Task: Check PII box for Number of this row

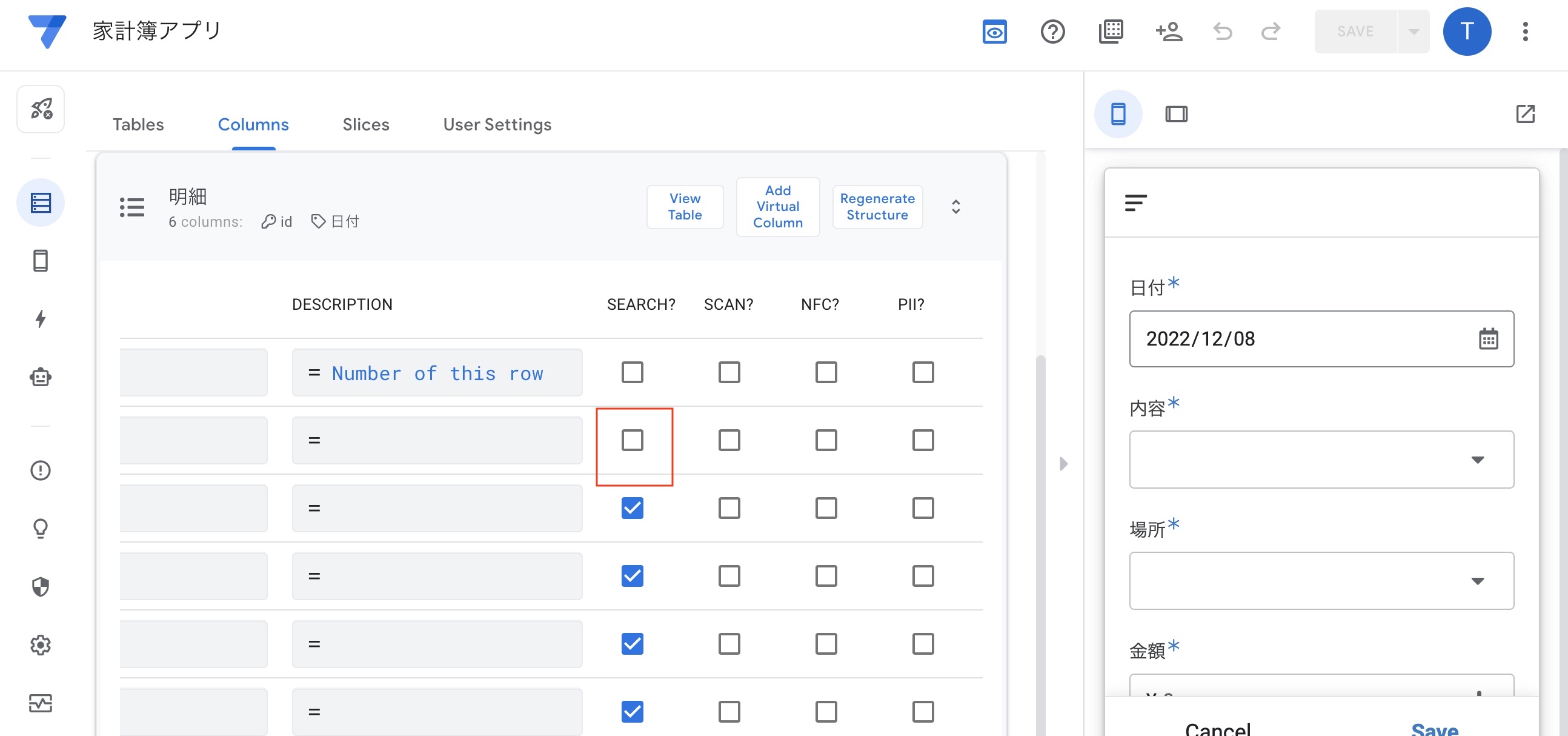Action: tap(922, 372)
